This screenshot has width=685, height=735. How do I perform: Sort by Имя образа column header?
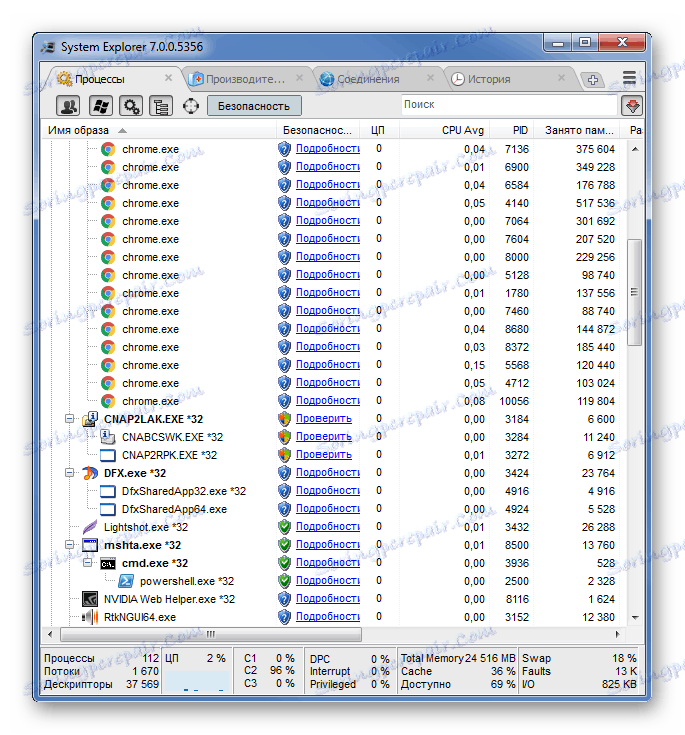click(x=159, y=130)
